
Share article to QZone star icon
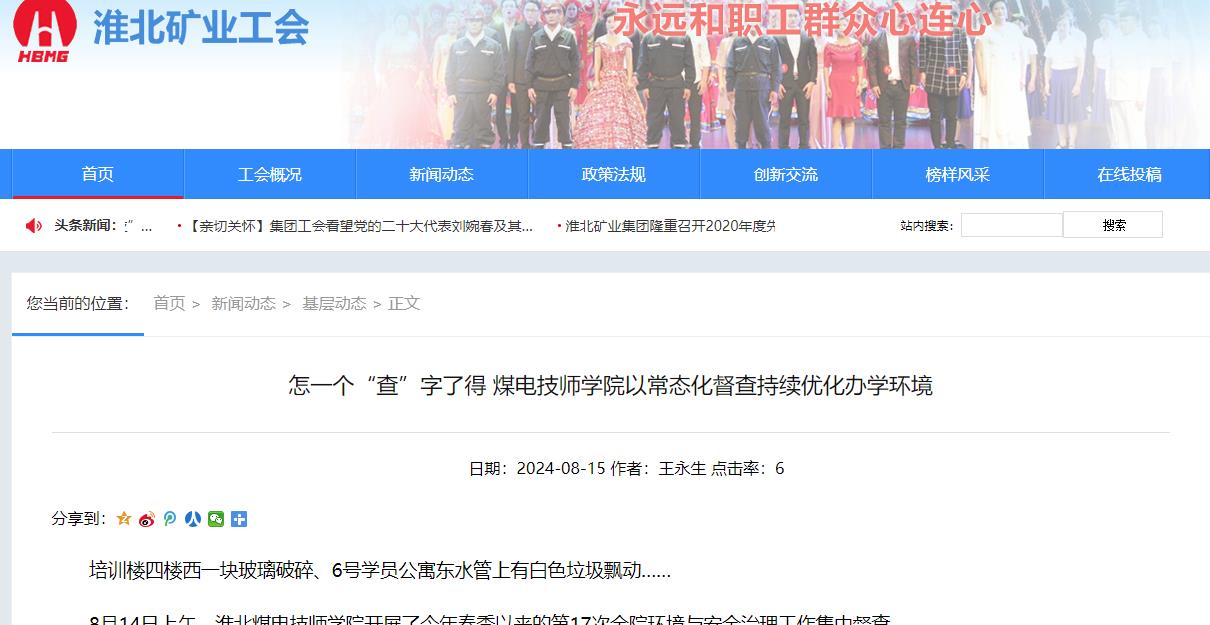coord(124,519)
